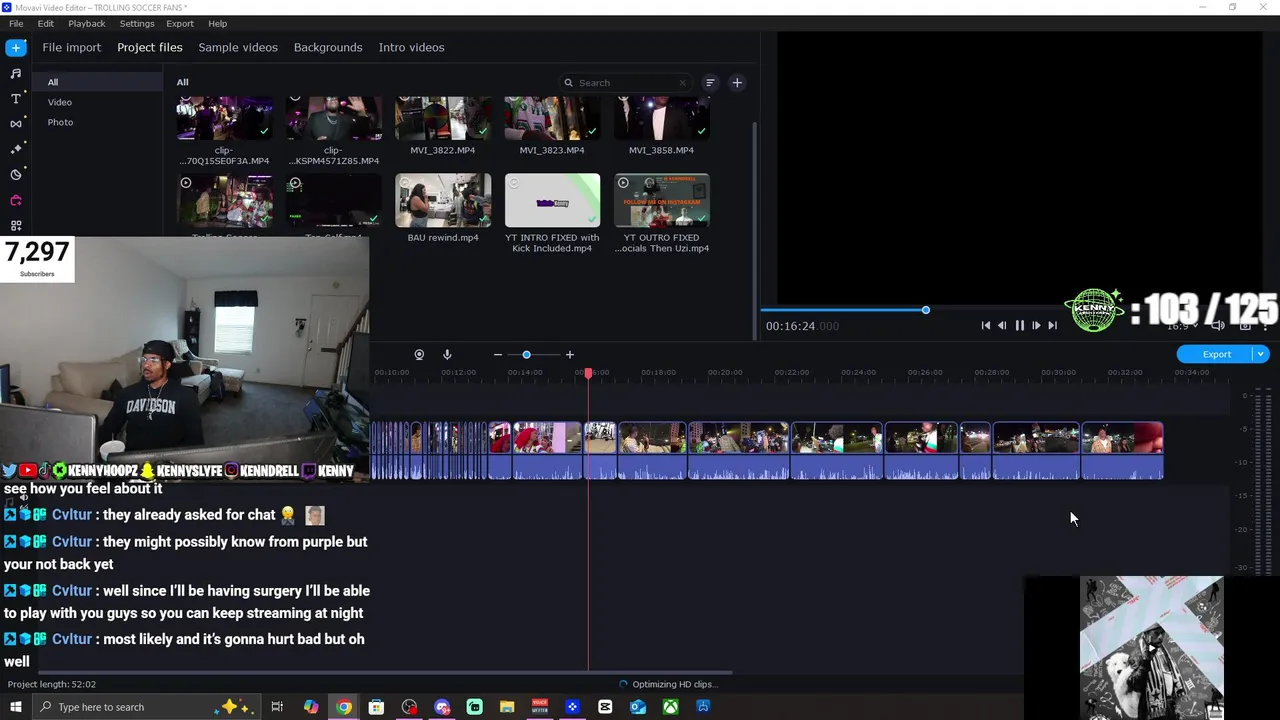Switch to the Project files tab
Image resolution: width=1280 pixels, height=720 pixels.
pos(150,47)
